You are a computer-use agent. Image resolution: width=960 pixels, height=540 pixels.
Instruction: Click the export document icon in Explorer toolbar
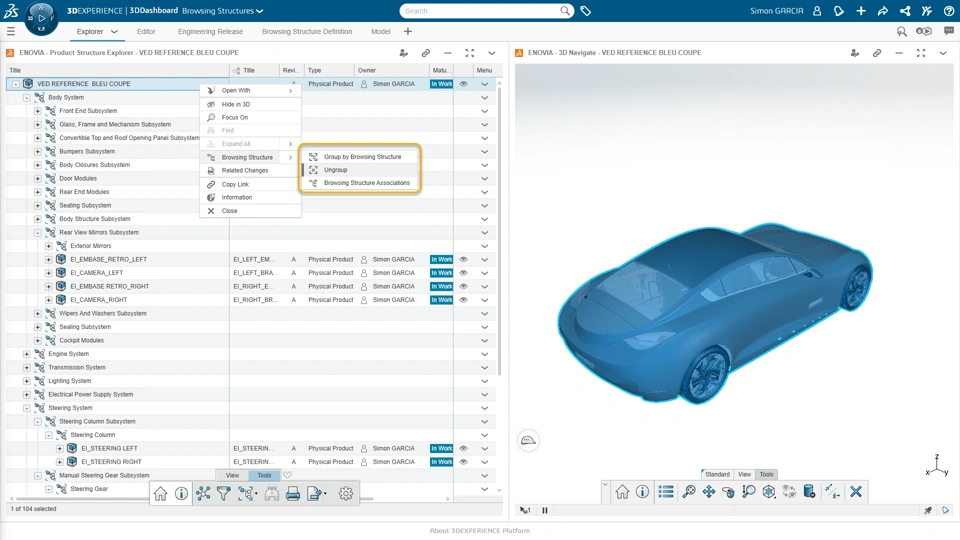[x=315, y=493]
